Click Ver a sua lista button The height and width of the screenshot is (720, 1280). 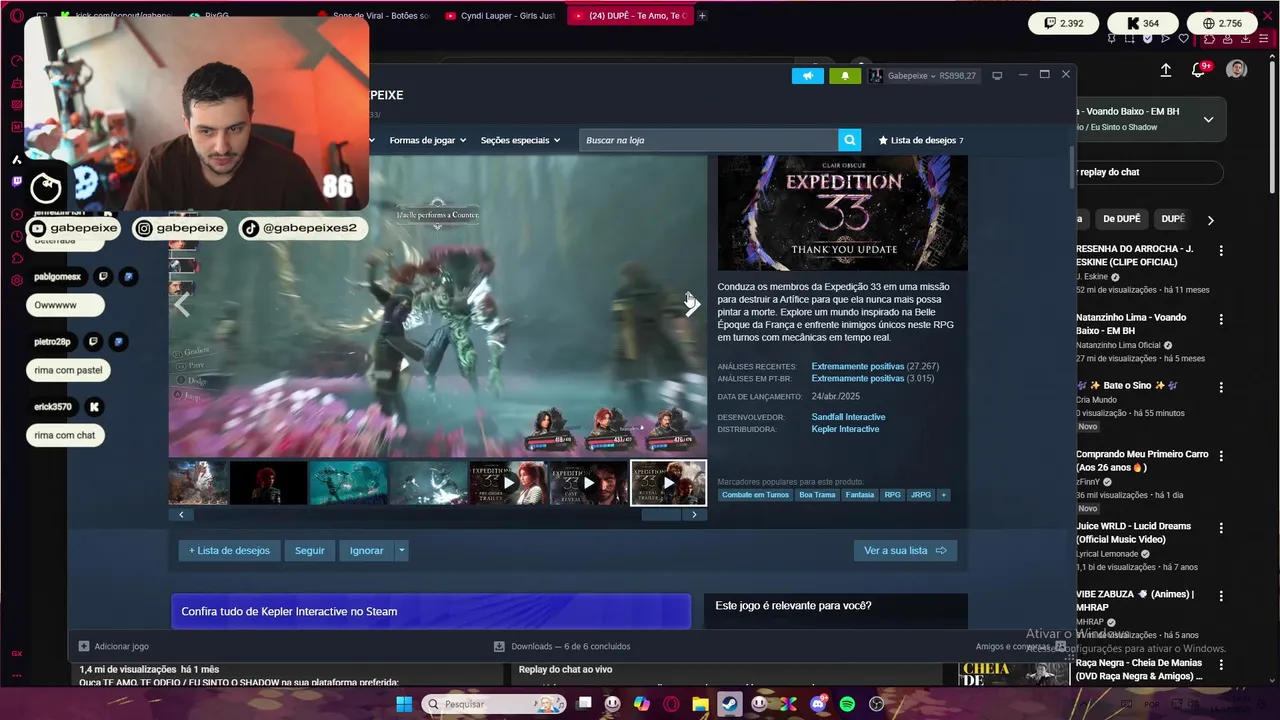905,550
